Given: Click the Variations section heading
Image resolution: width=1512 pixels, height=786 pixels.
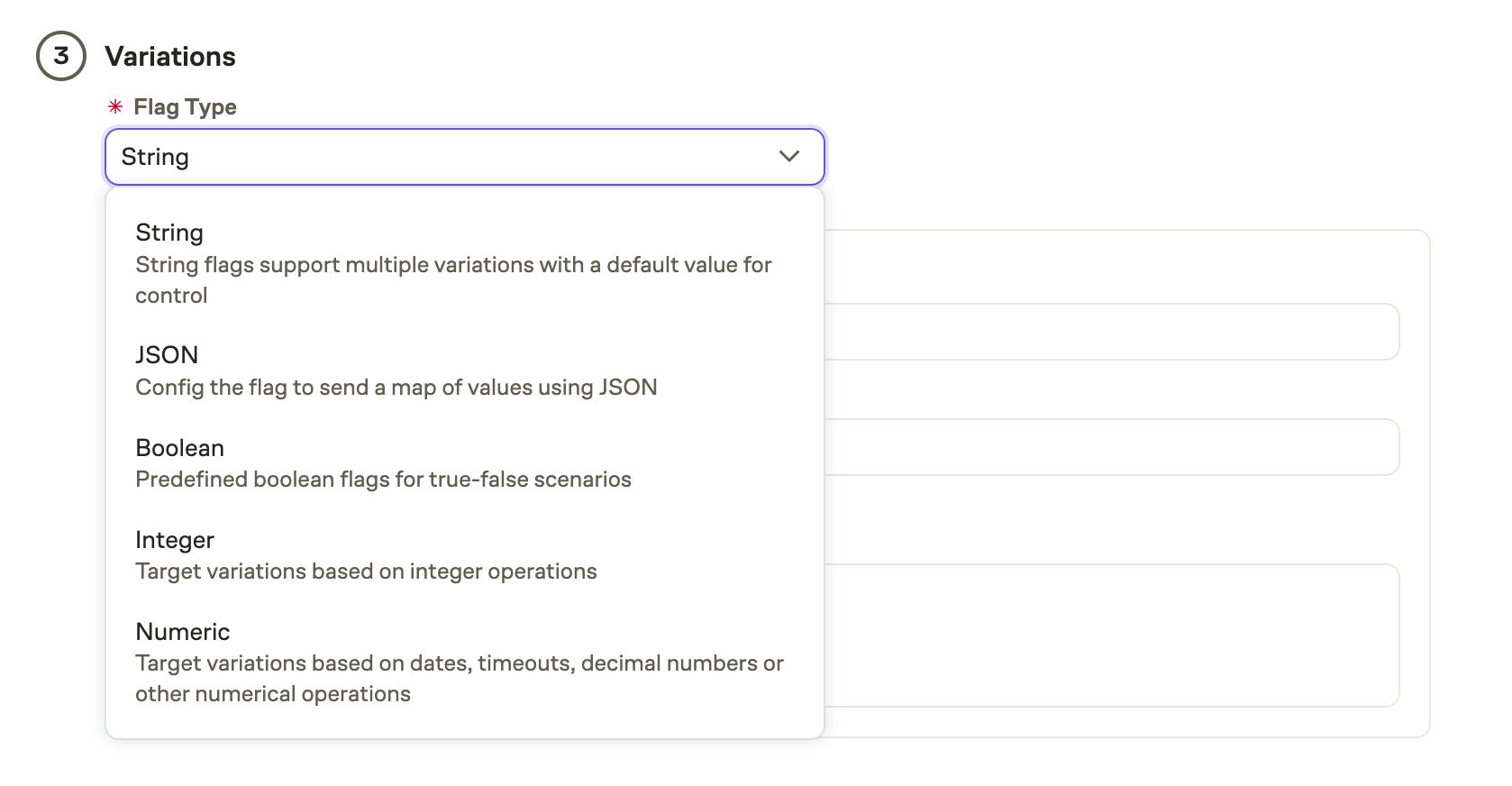Looking at the screenshot, I should click(170, 57).
